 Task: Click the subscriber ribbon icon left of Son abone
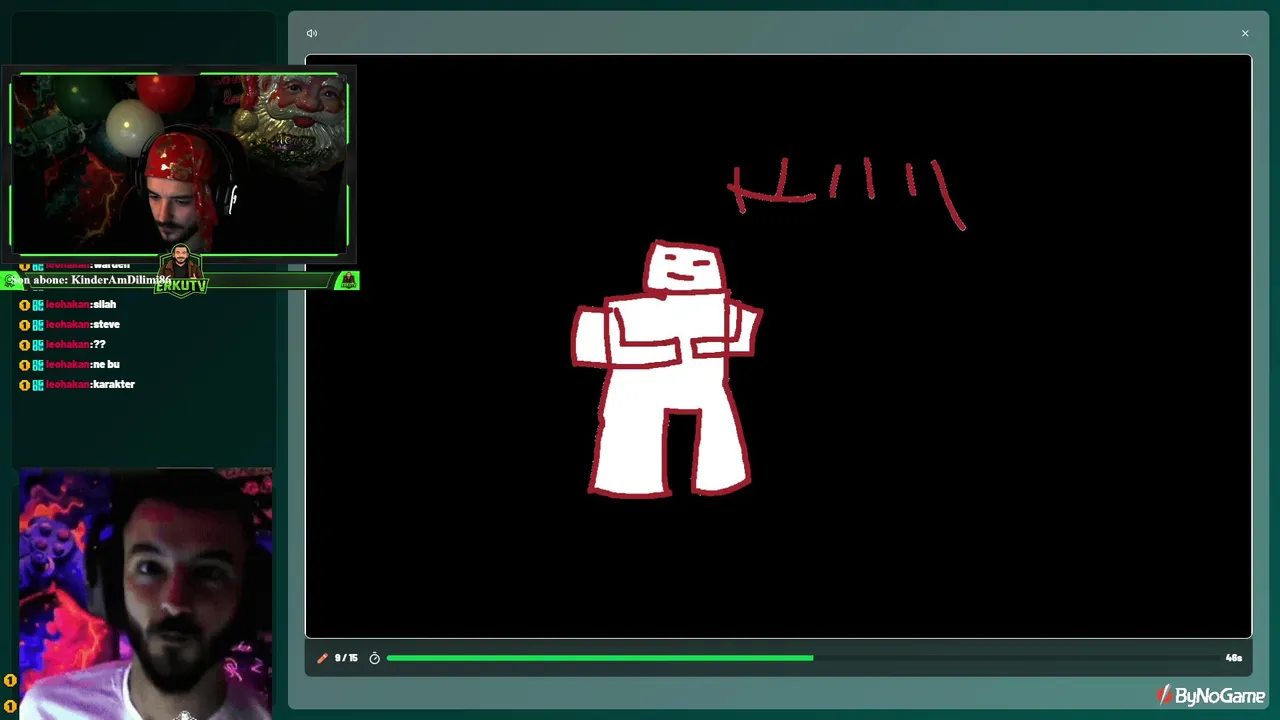click(x=12, y=281)
